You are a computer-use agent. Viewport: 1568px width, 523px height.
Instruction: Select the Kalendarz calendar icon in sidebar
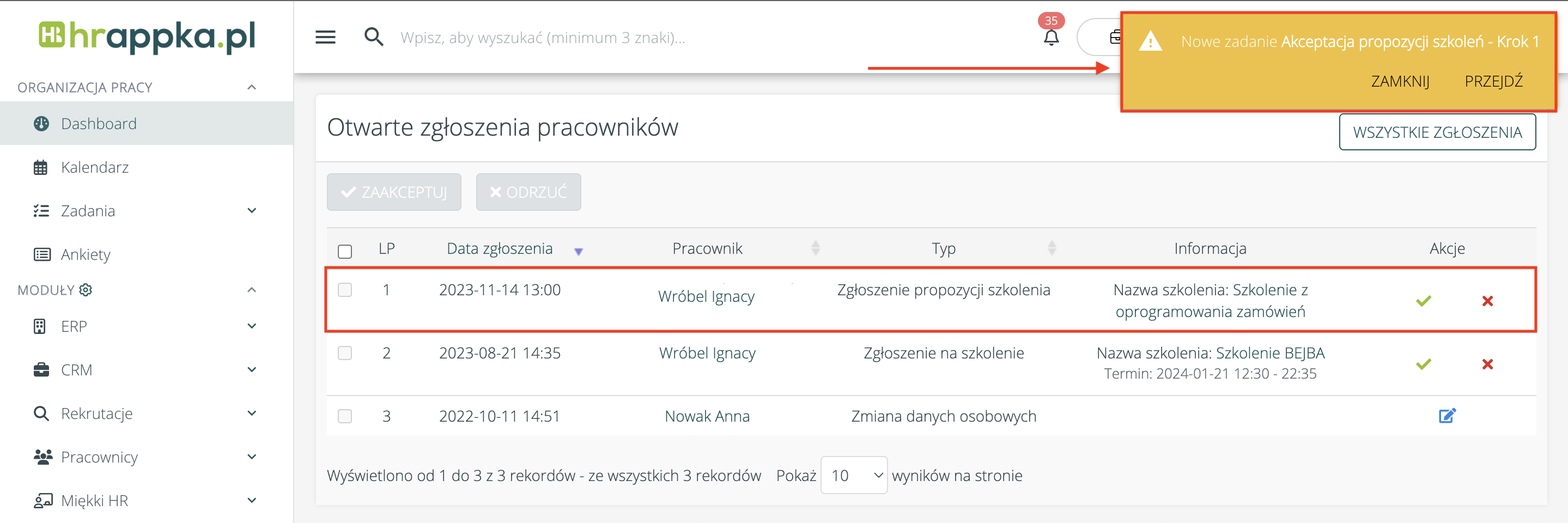point(41,167)
